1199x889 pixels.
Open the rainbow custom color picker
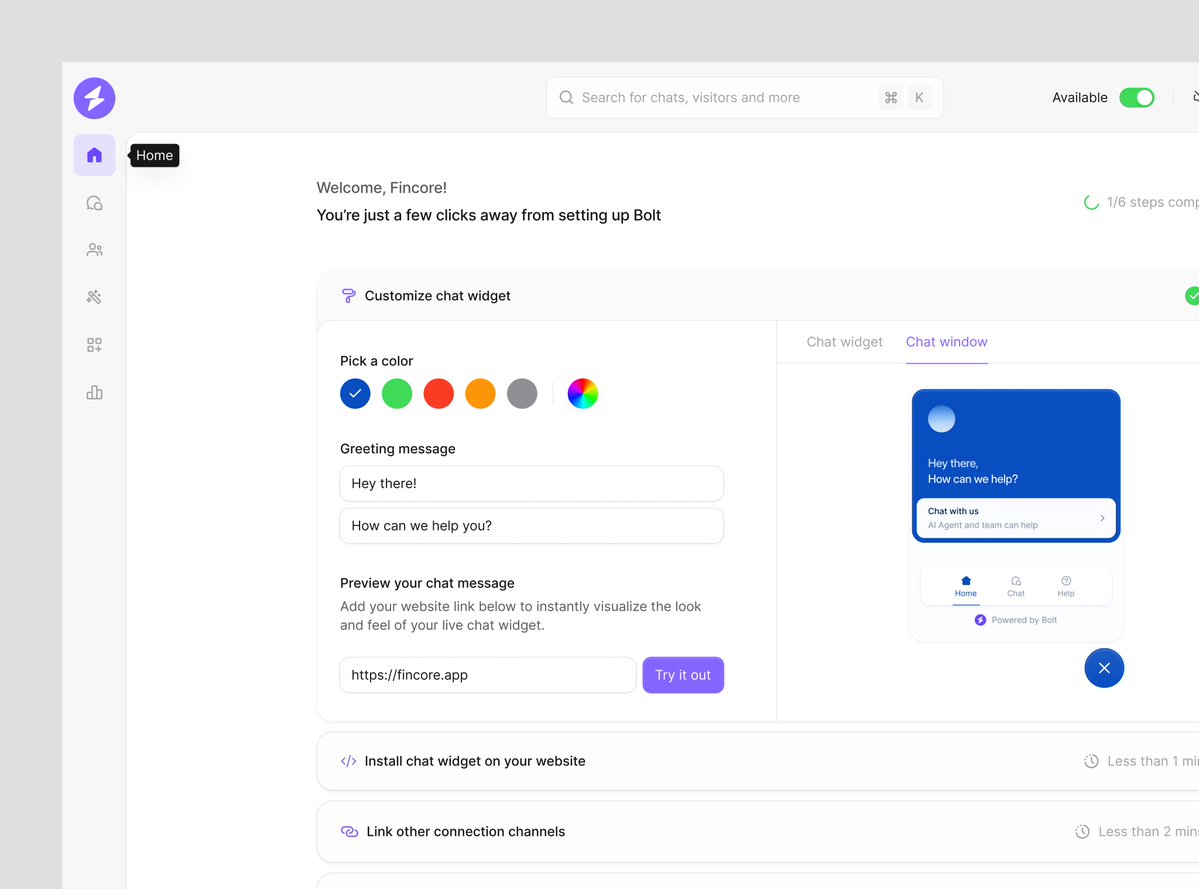click(583, 394)
